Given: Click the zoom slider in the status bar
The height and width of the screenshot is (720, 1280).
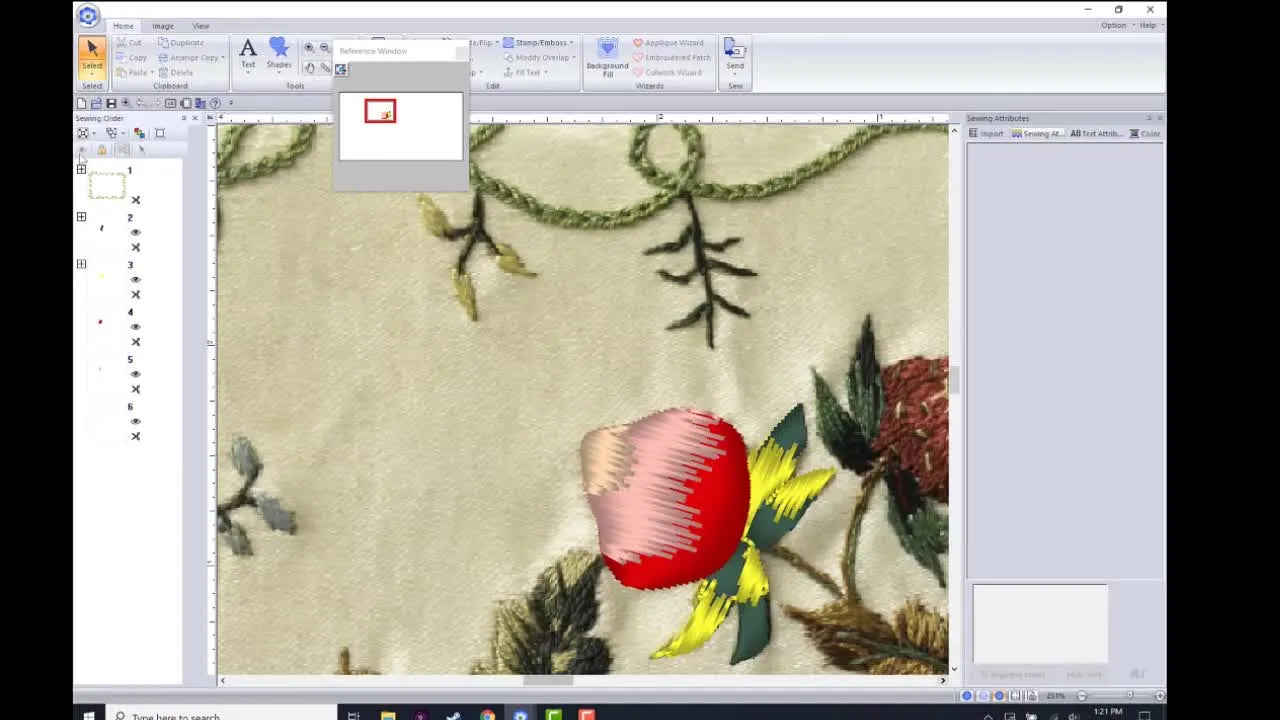Looking at the screenshot, I should pyautogui.click(x=1131, y=695).
